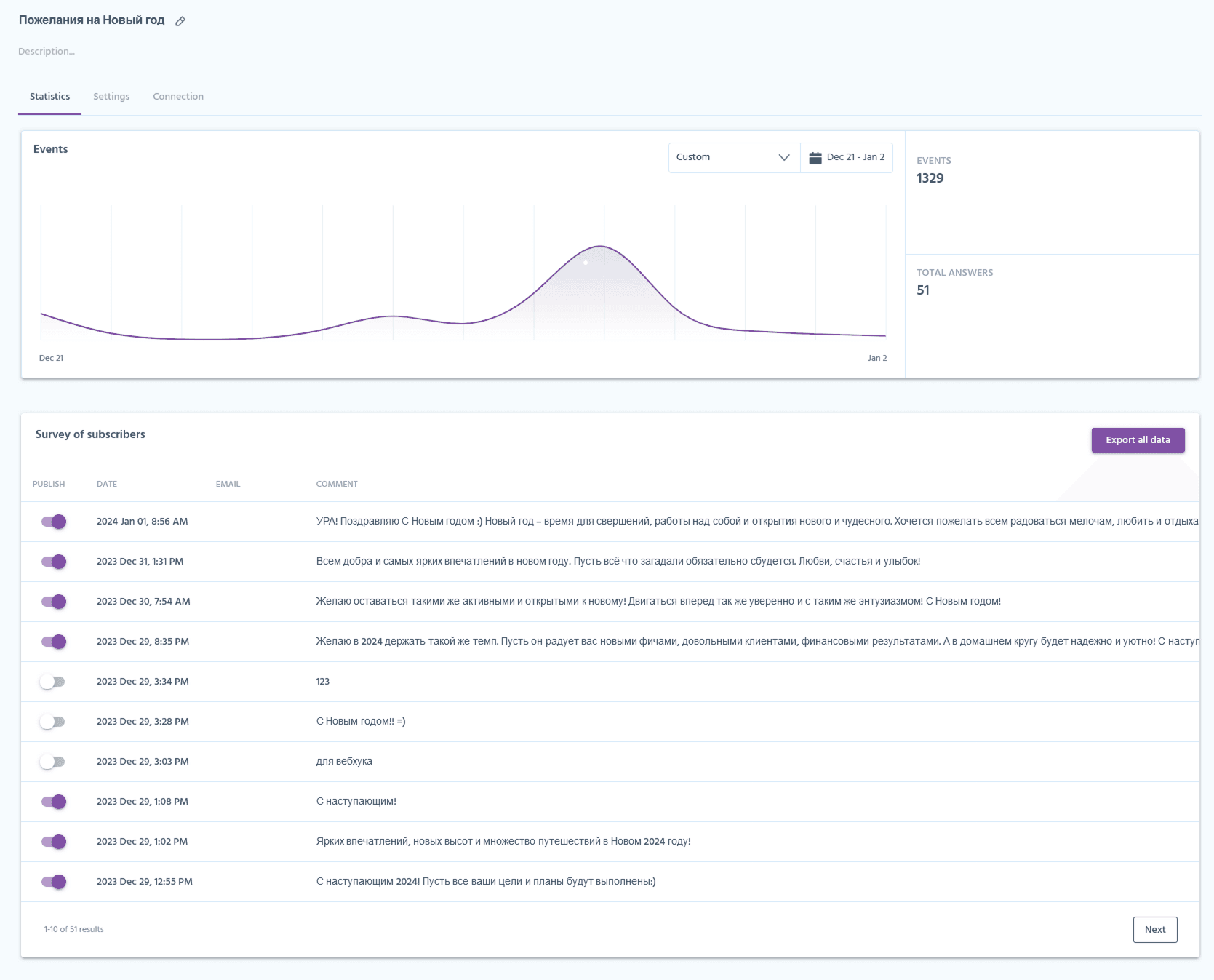The height and width of the screenshot is (980, 1214).
Task: Enable publish for 'для вебхука' comment
Action: (x=52, y=762)
